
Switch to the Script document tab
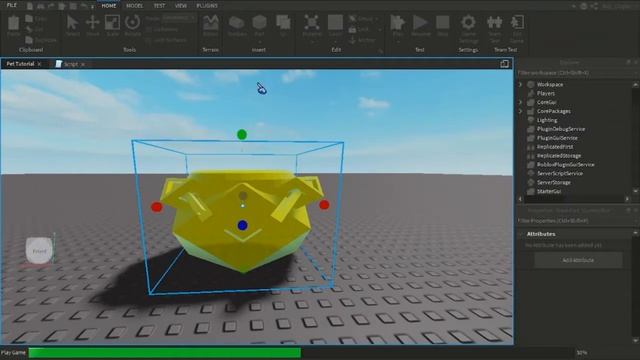coord(71,64)
